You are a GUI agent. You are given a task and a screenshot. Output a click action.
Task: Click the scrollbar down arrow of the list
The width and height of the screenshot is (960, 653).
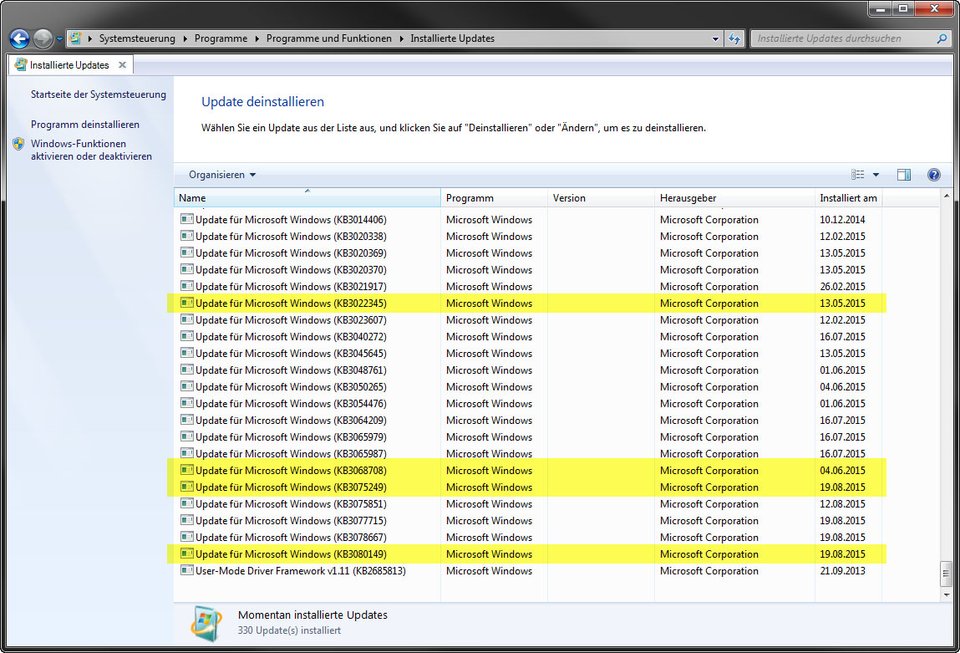947,594
